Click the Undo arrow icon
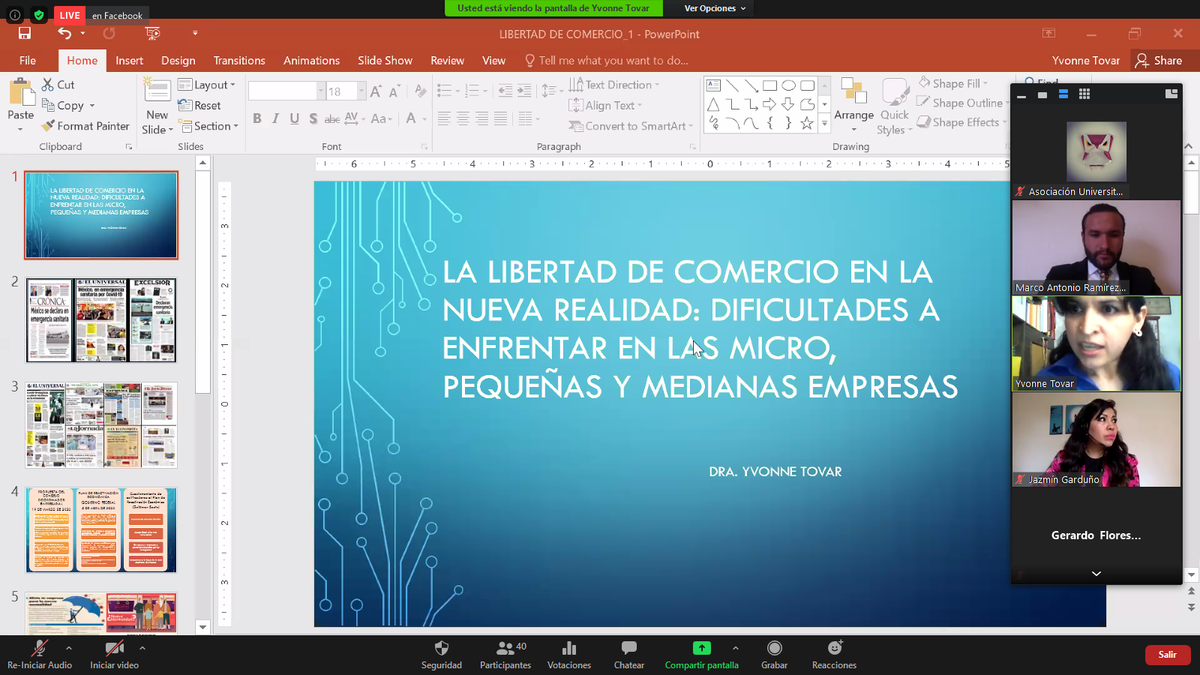Image resolution: width=1200 pixels, height=675 pixels. pos(65,33)
